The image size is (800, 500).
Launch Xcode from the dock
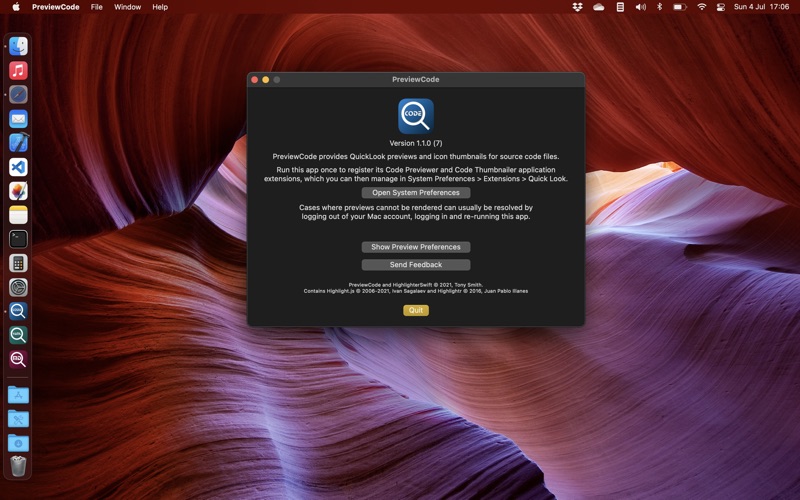click(18, 143)
